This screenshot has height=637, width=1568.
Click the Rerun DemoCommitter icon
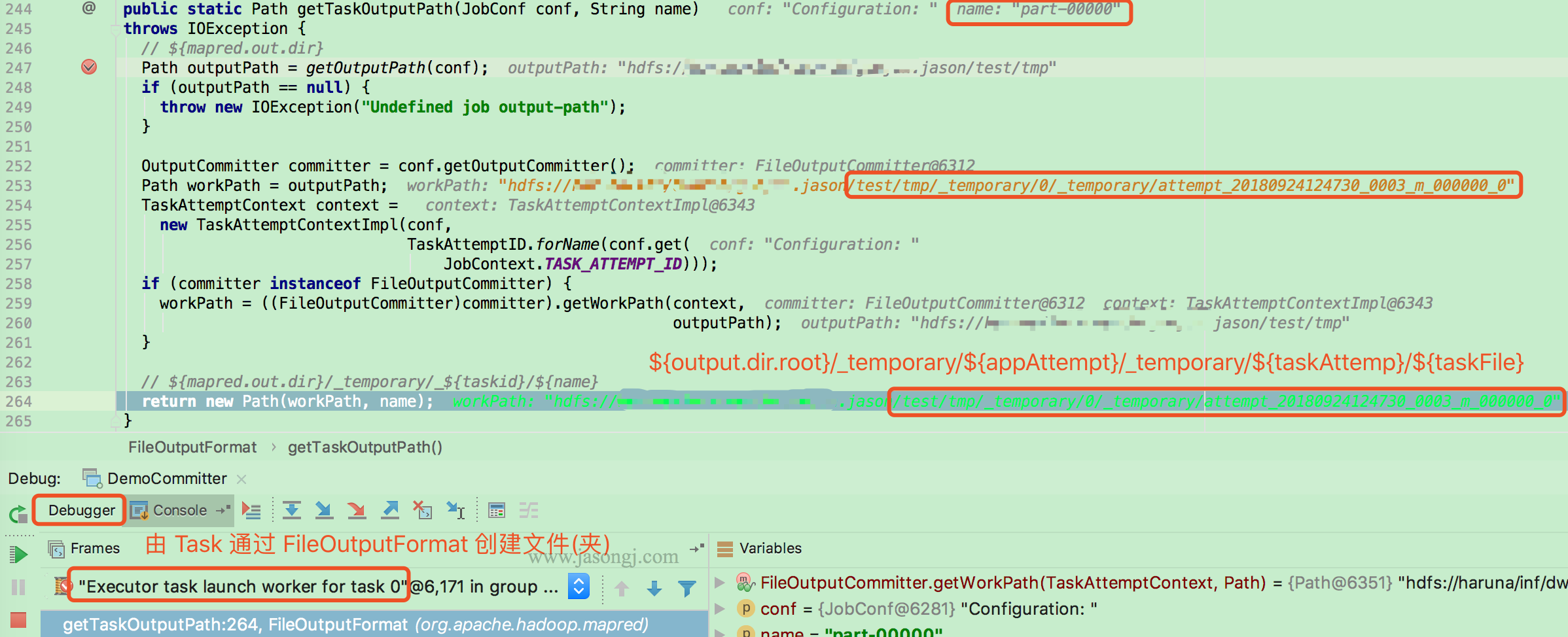(x=16, y=513)
